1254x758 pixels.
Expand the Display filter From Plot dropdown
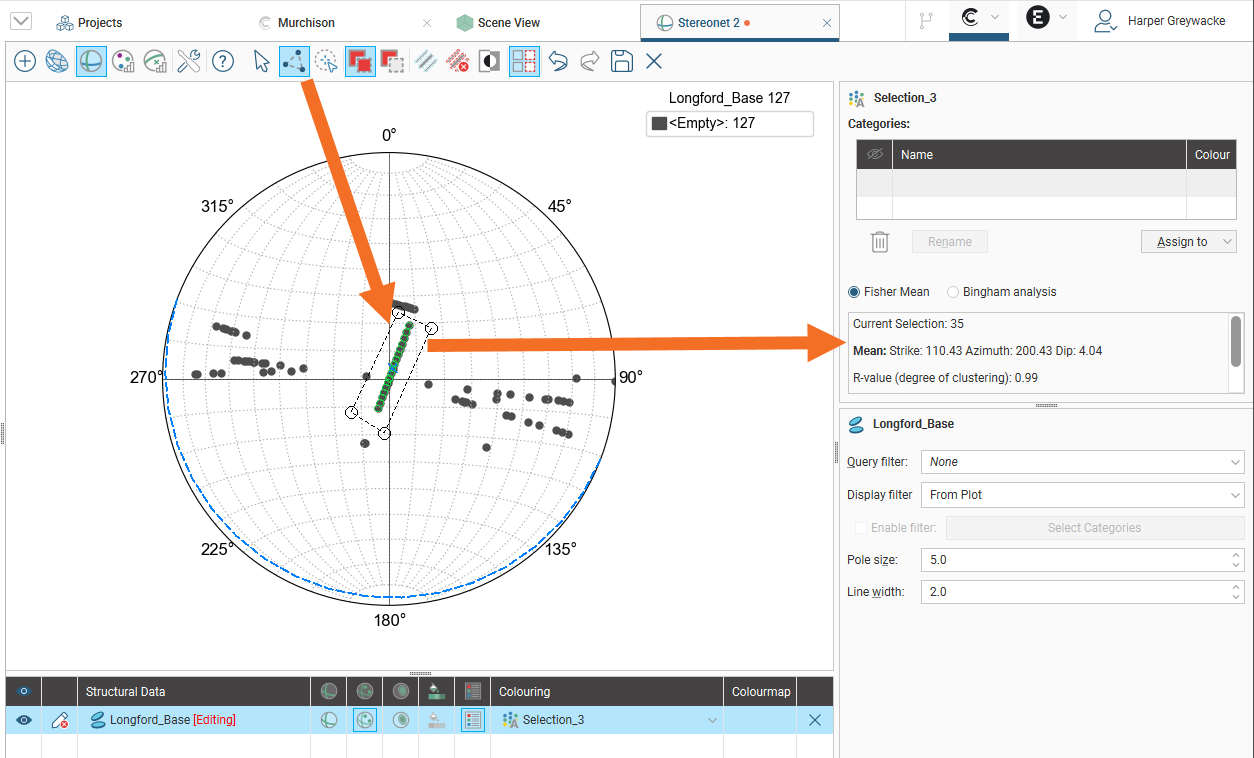[1084, 495]
